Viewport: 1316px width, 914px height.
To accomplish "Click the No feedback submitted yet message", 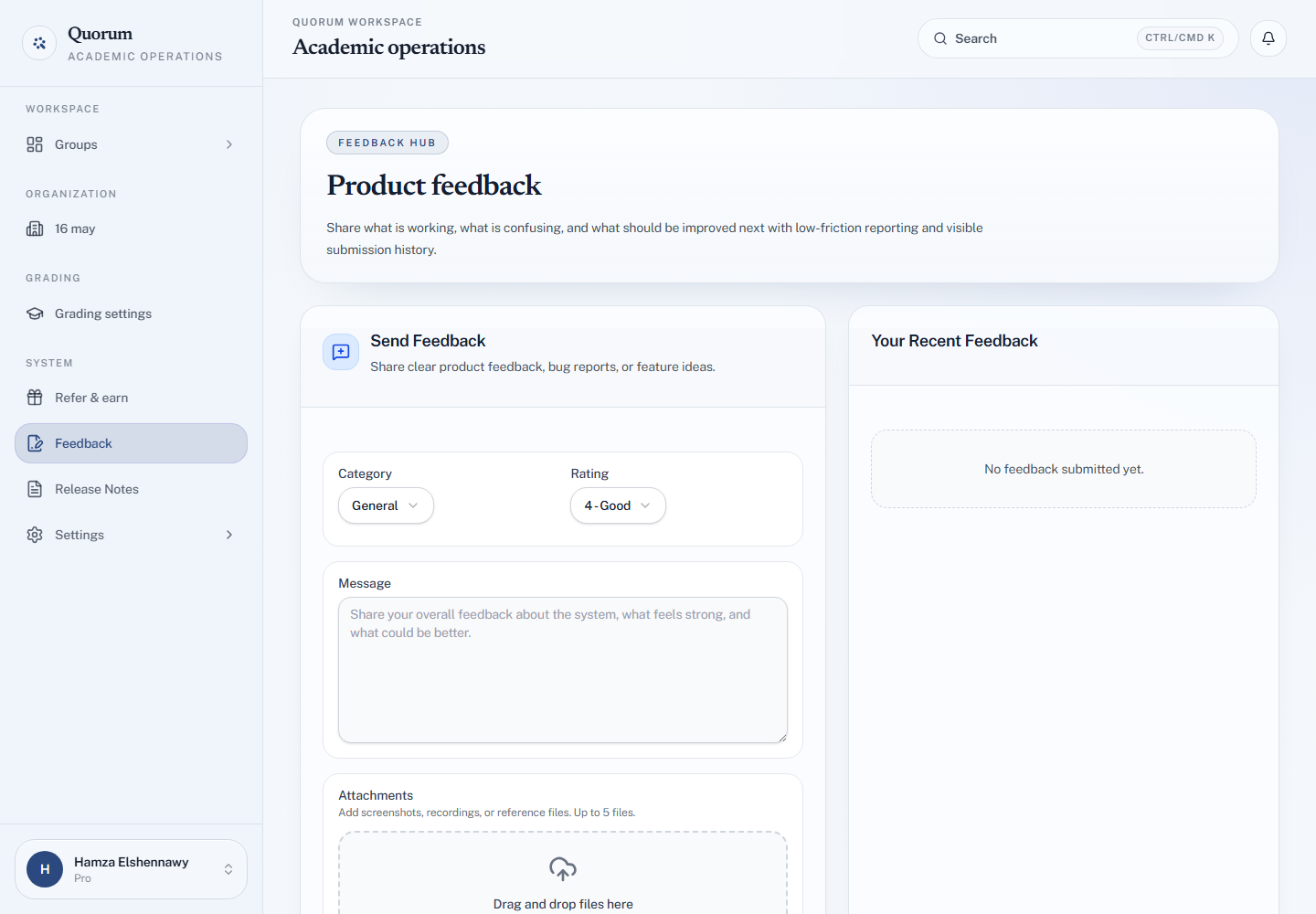I will [x=1064, y=469].
